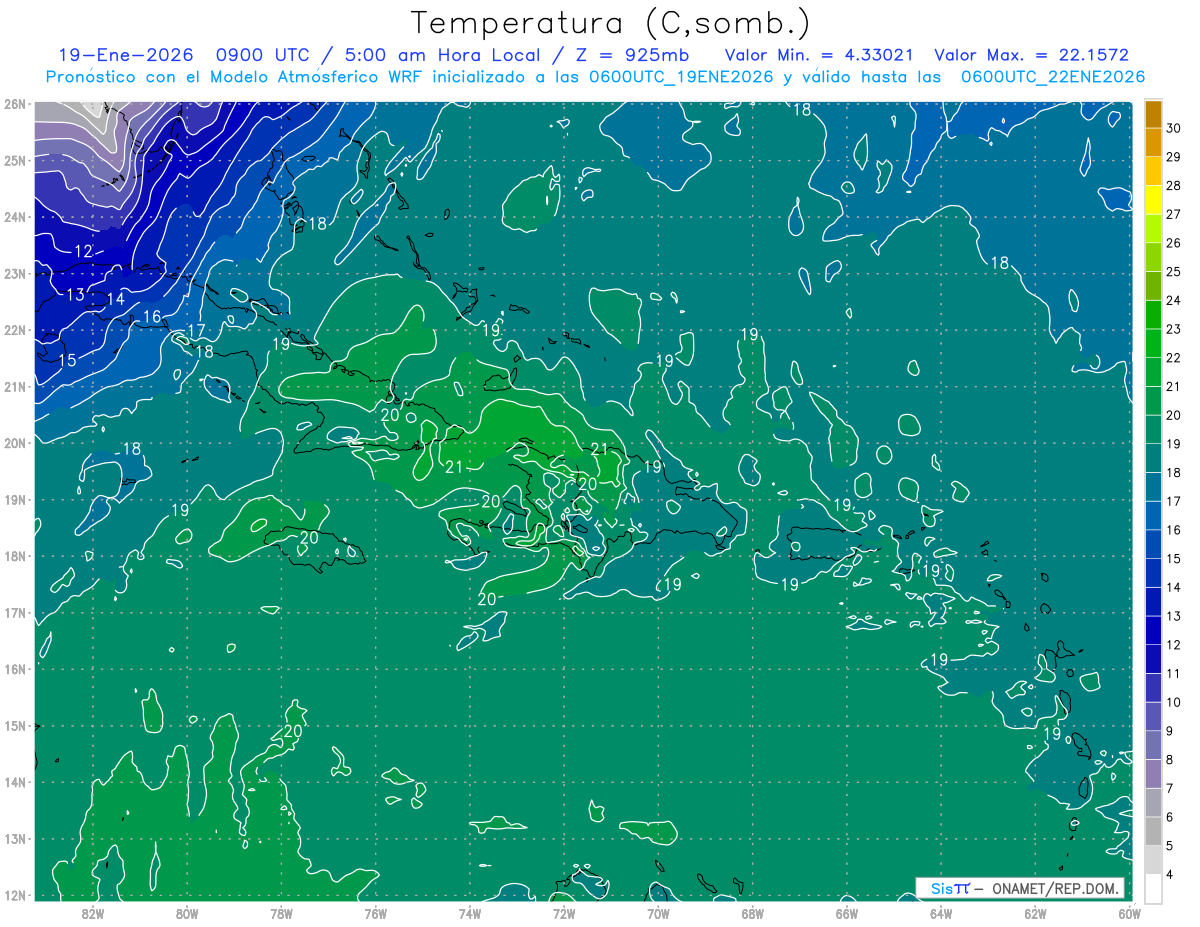Click the '14' contour label on the map
Screen dimensions: 1200x927
(x=115, y=298)
